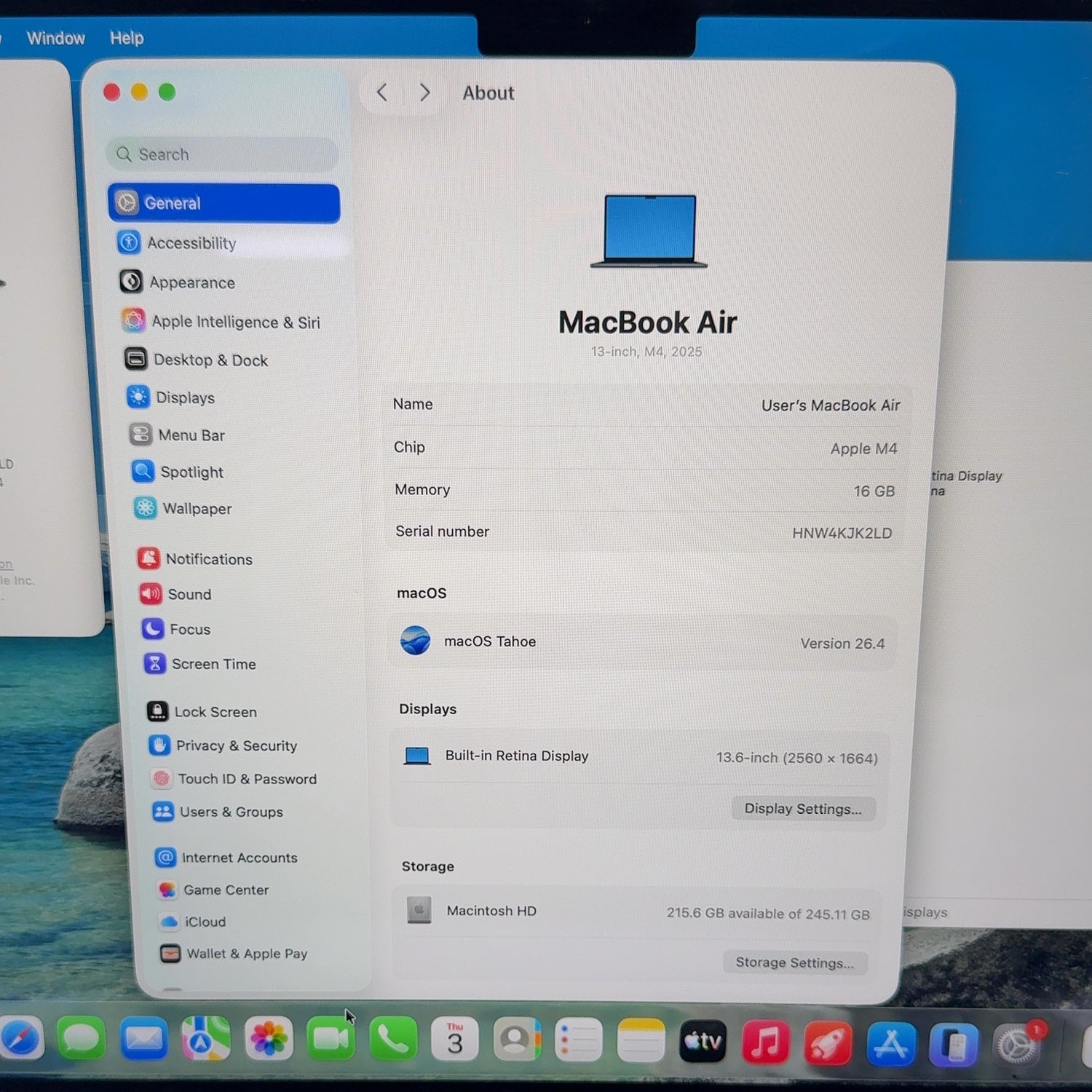Go to Desktop & Dock settings
This screenshot has width=1092, height=1092.
click(x=196, y=360)
